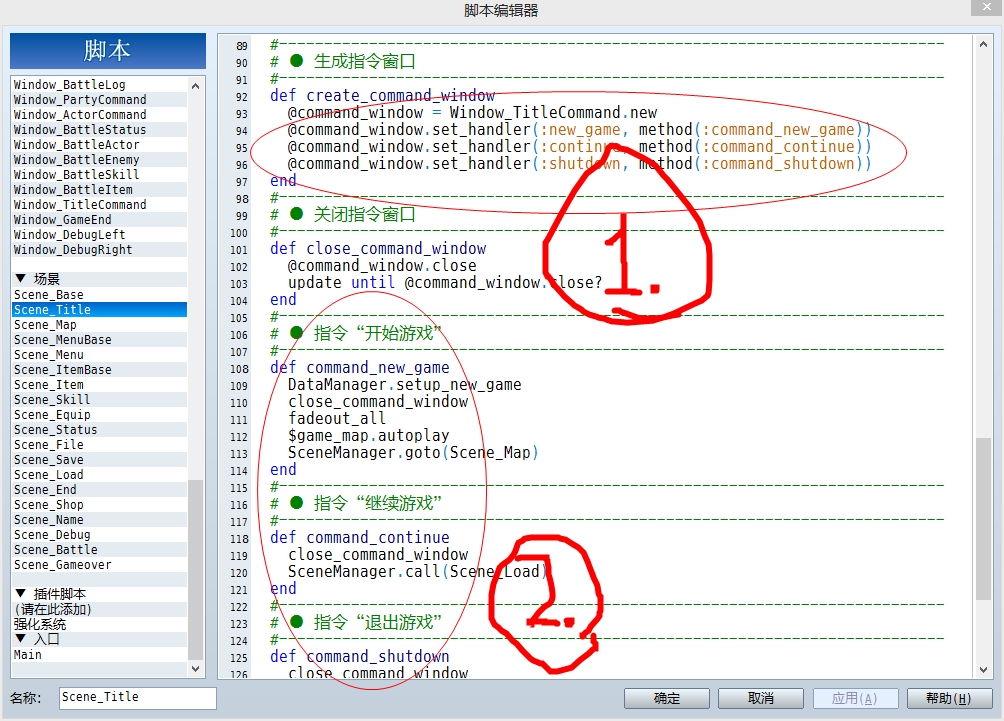
Task: Open the Scene_Debug script
Action: pos(100,535)
